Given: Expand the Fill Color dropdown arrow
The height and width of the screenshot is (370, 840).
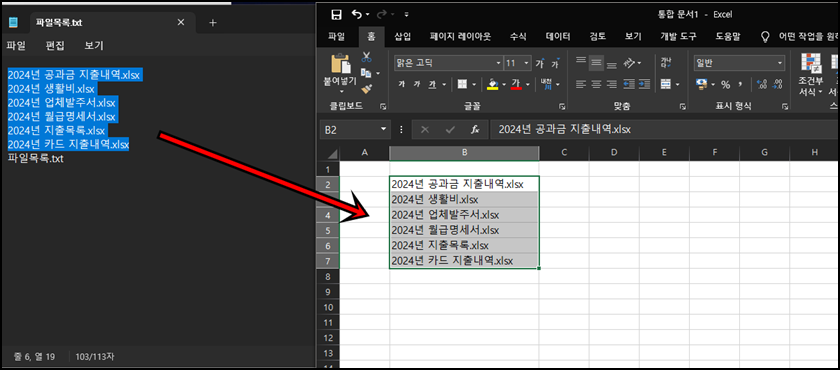Looking at the screenshot, I should pos(504,84).
